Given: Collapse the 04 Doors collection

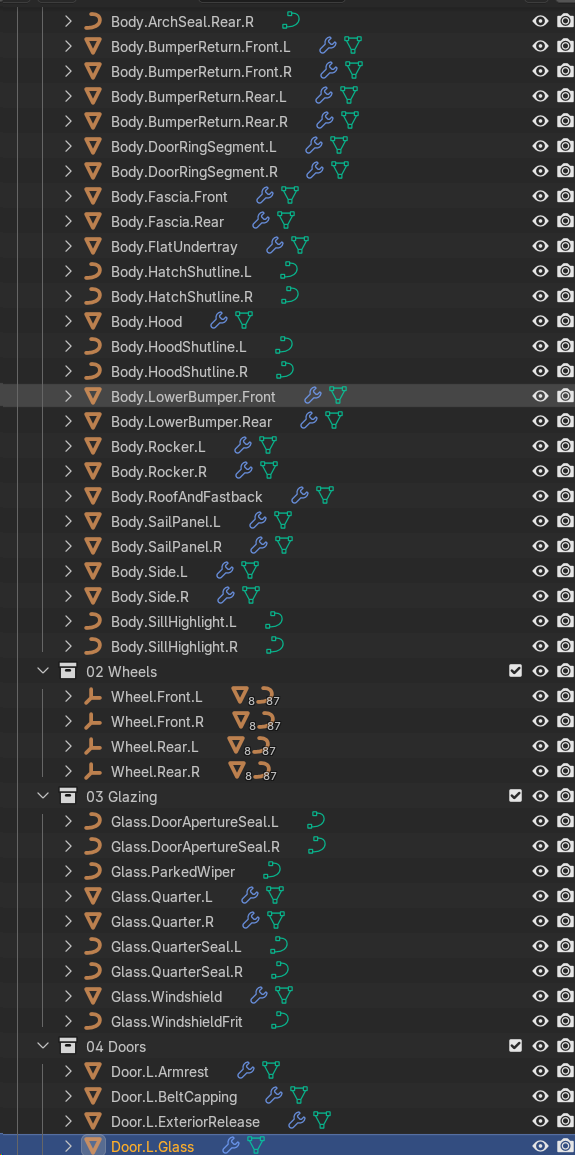Looking at the screenshot, I should (43, 1046).
